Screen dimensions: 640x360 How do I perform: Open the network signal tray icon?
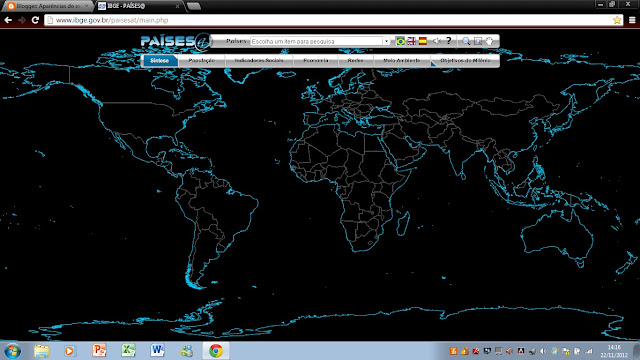pos(588,351)
